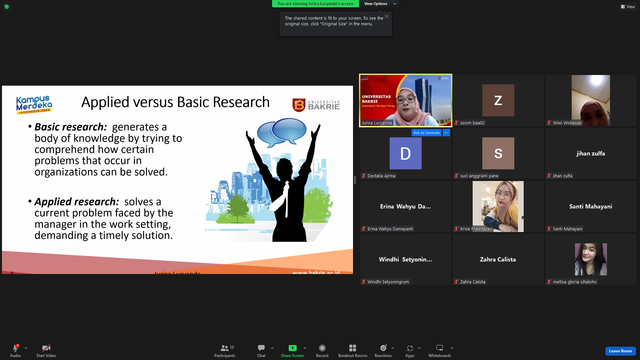Click the green Share Screen icon
The image size is (640, 360).
click(x=292, y=348)
